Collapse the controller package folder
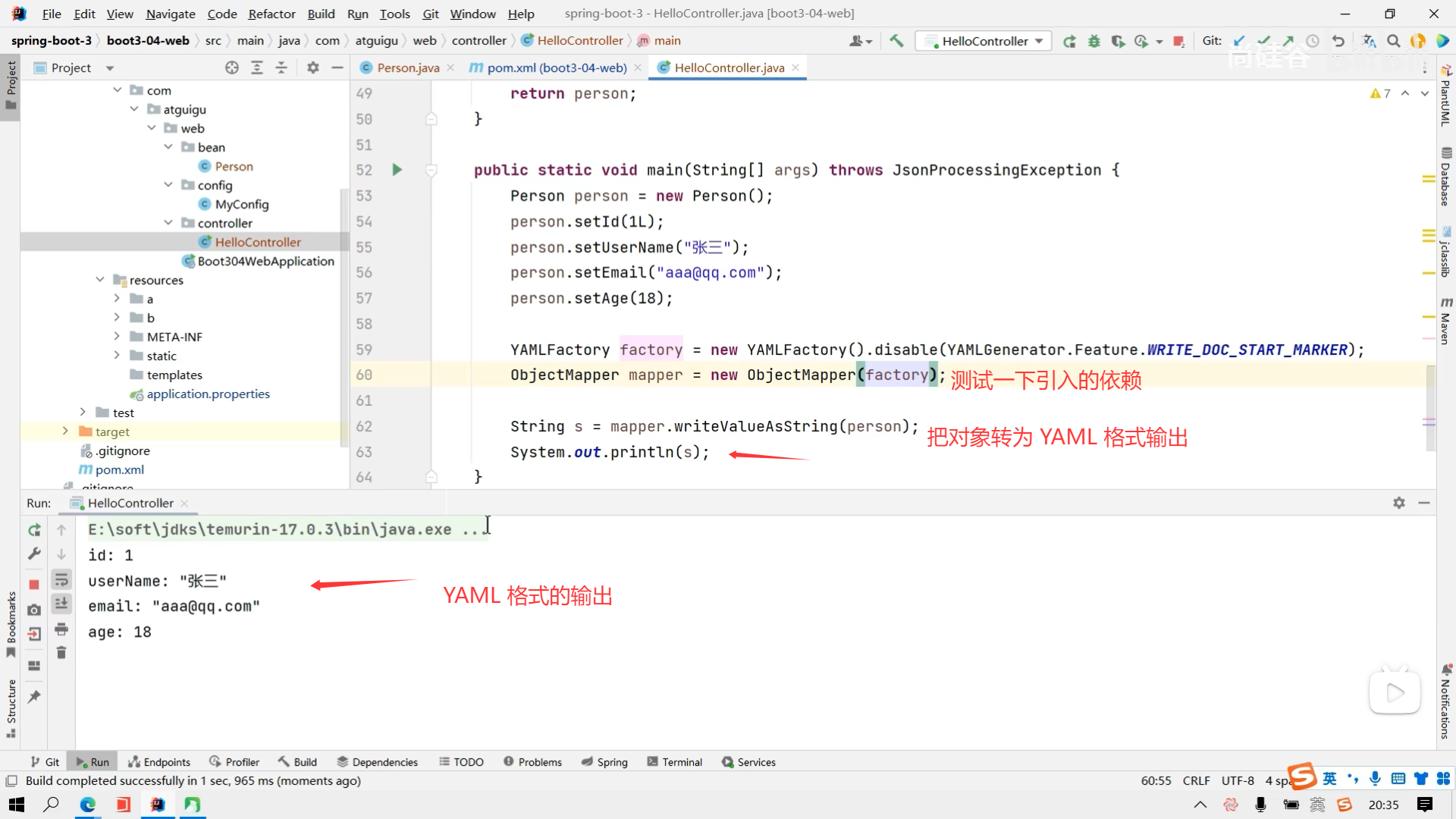This screenshot has width=1456, height=819. click(x=168, y=223)
